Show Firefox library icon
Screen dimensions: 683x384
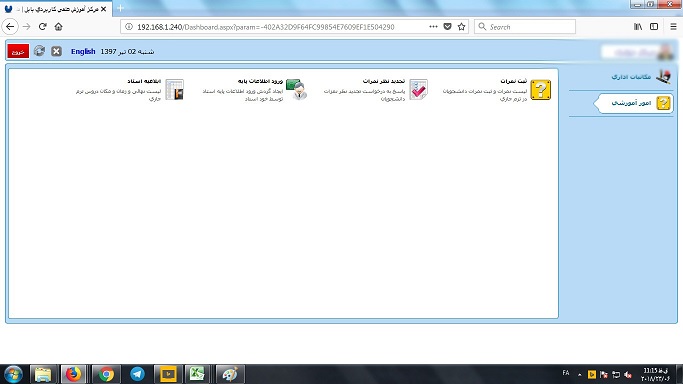pos(638,27)
